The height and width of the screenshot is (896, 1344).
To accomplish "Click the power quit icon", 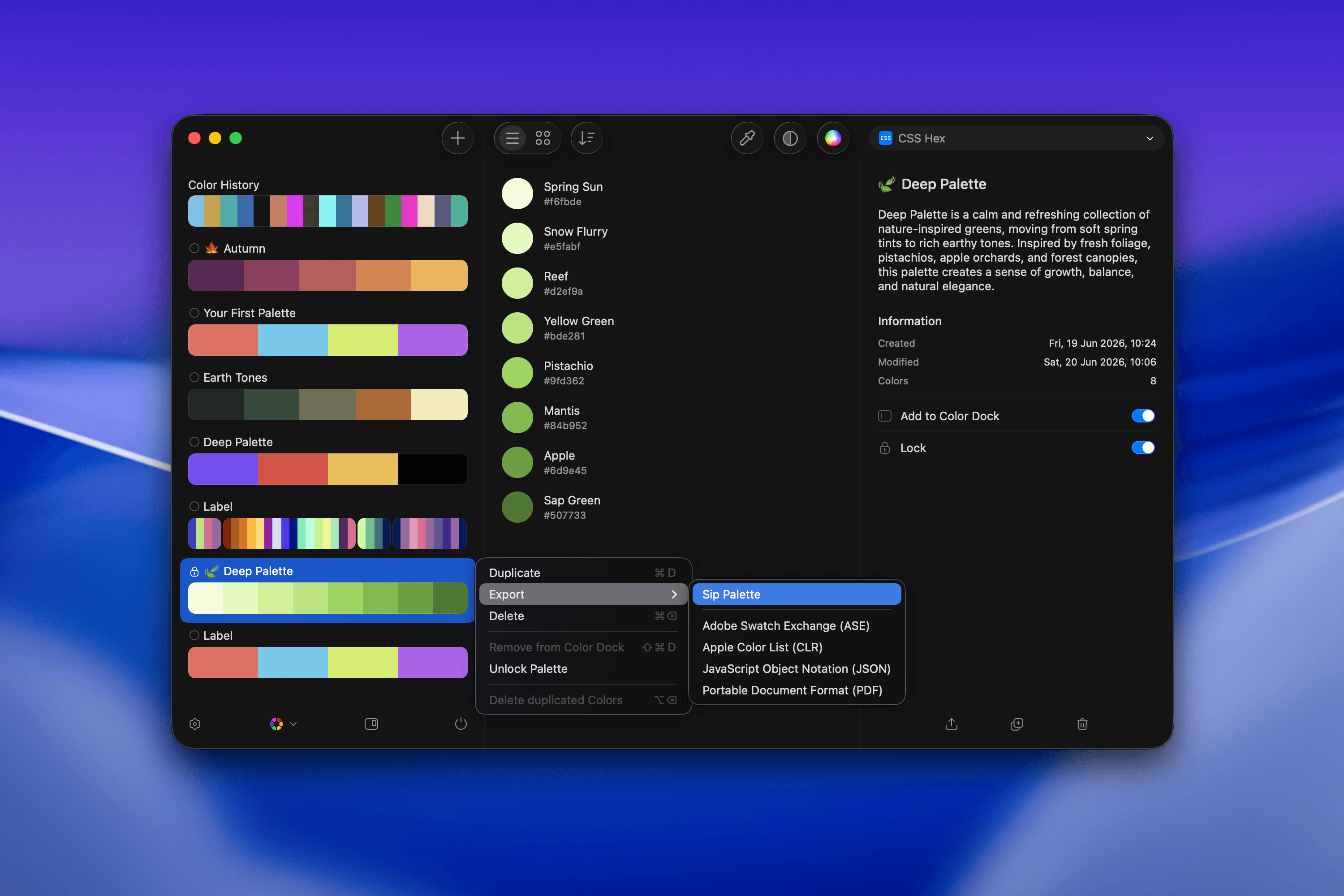I will click(x=461, y=724).
